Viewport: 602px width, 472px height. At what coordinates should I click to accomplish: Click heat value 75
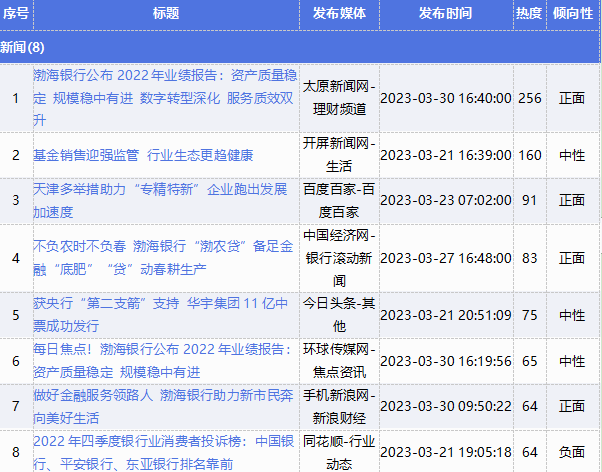(x=529, y=315)
